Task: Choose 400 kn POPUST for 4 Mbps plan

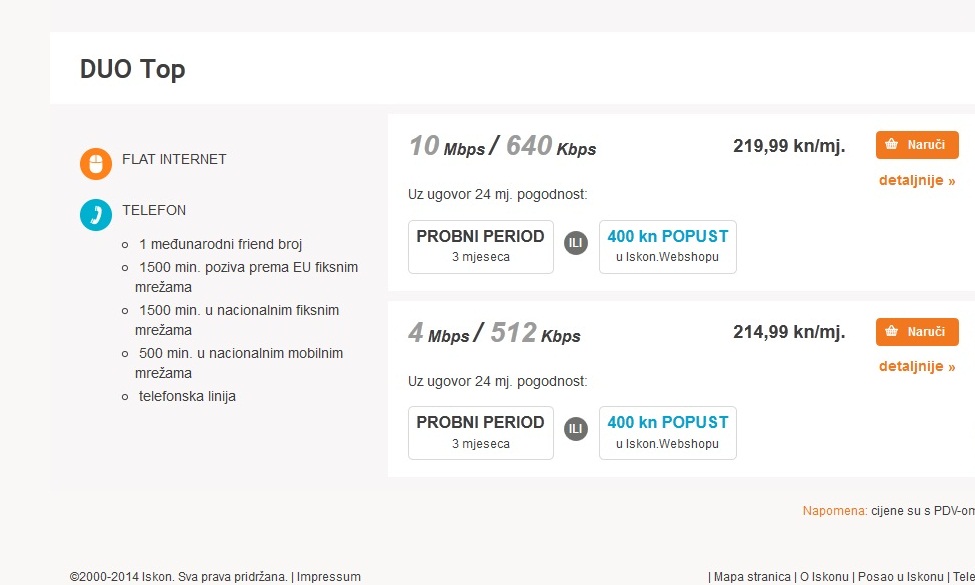Action: (668, 432)
